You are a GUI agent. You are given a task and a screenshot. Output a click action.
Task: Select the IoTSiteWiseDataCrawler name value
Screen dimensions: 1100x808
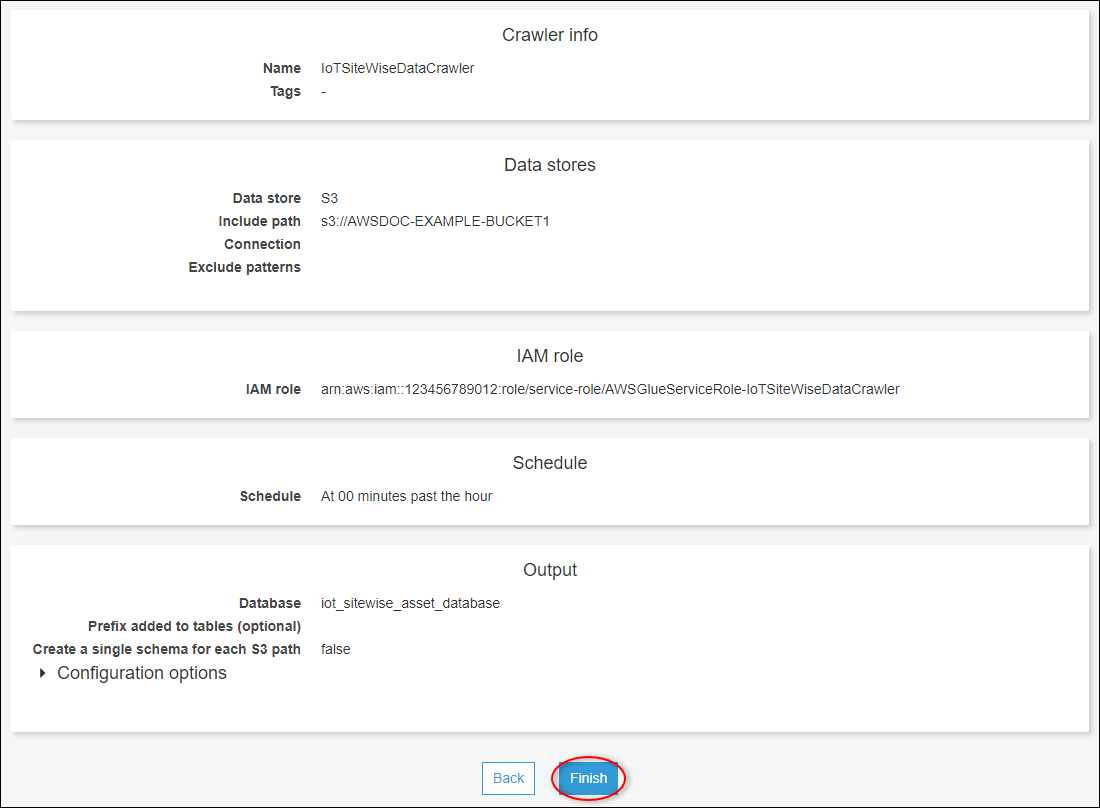coord(397,68)
